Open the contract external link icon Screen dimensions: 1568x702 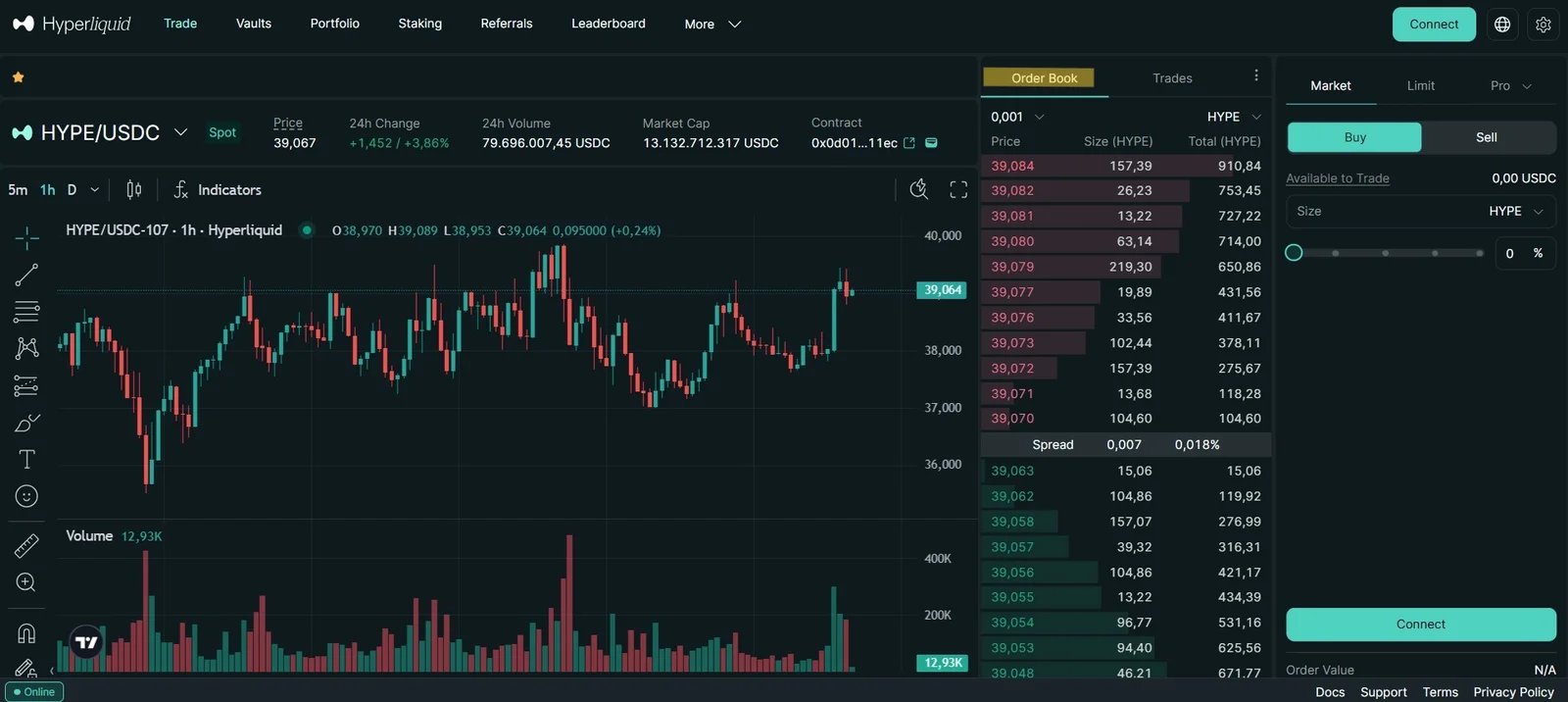click(909, 143)
